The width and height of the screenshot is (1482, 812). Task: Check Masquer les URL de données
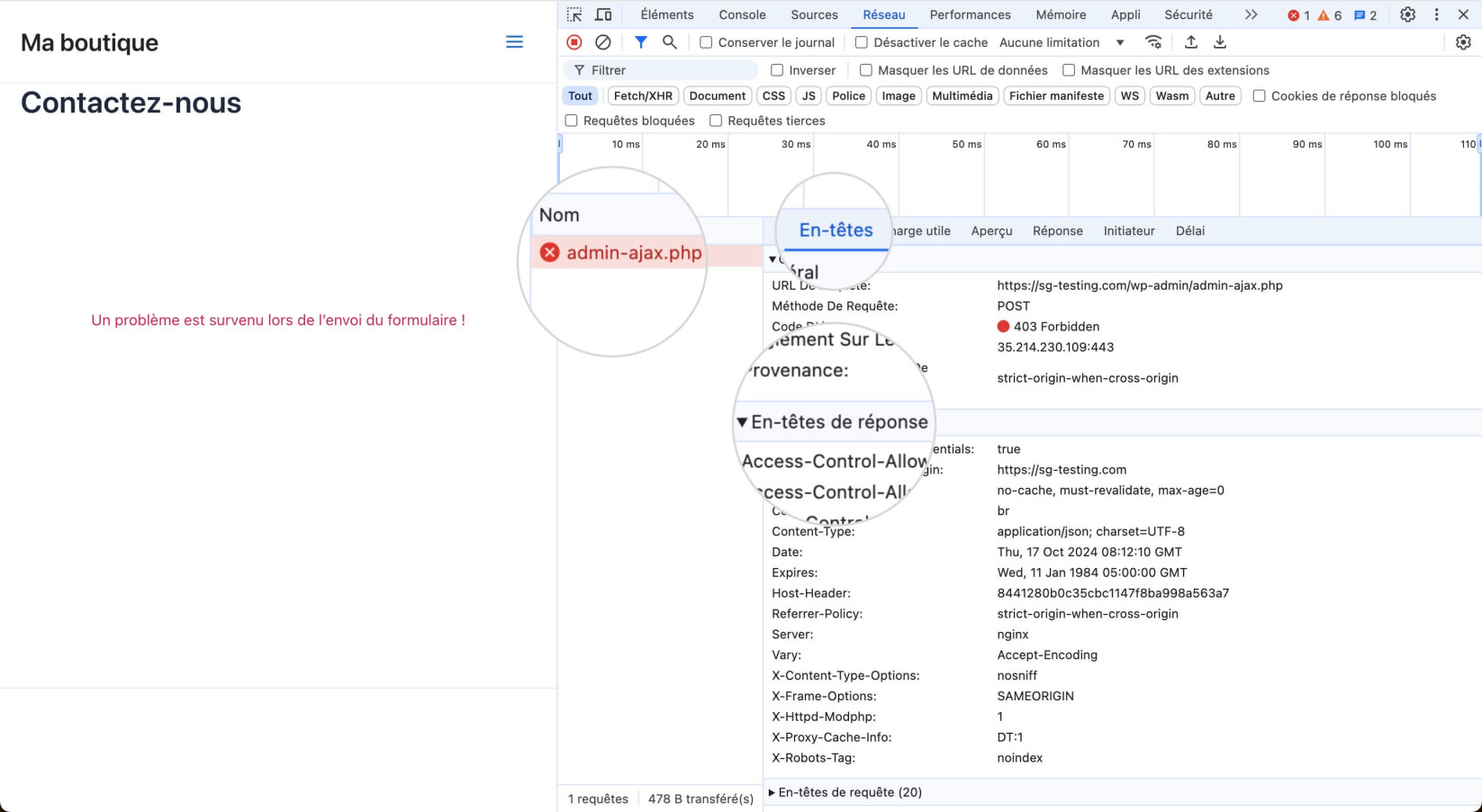pos(866,70)
